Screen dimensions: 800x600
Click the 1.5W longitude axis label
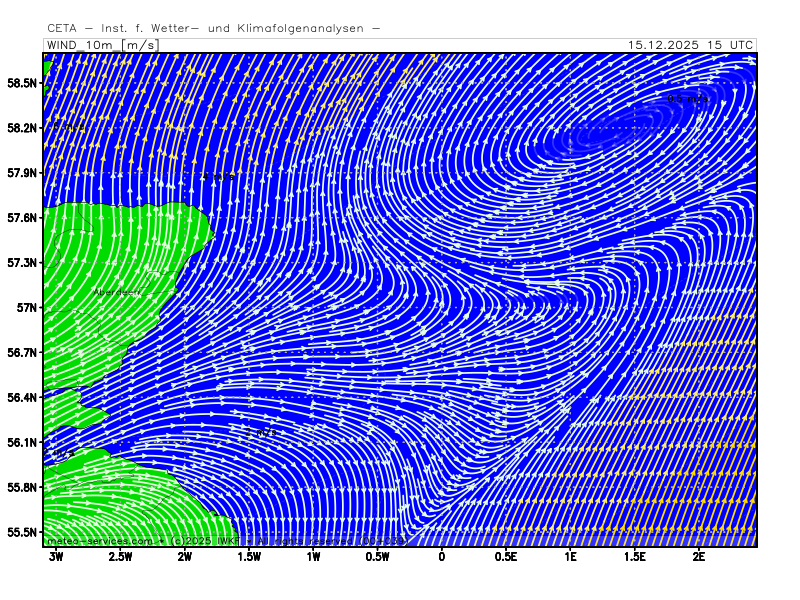[249, 556]
